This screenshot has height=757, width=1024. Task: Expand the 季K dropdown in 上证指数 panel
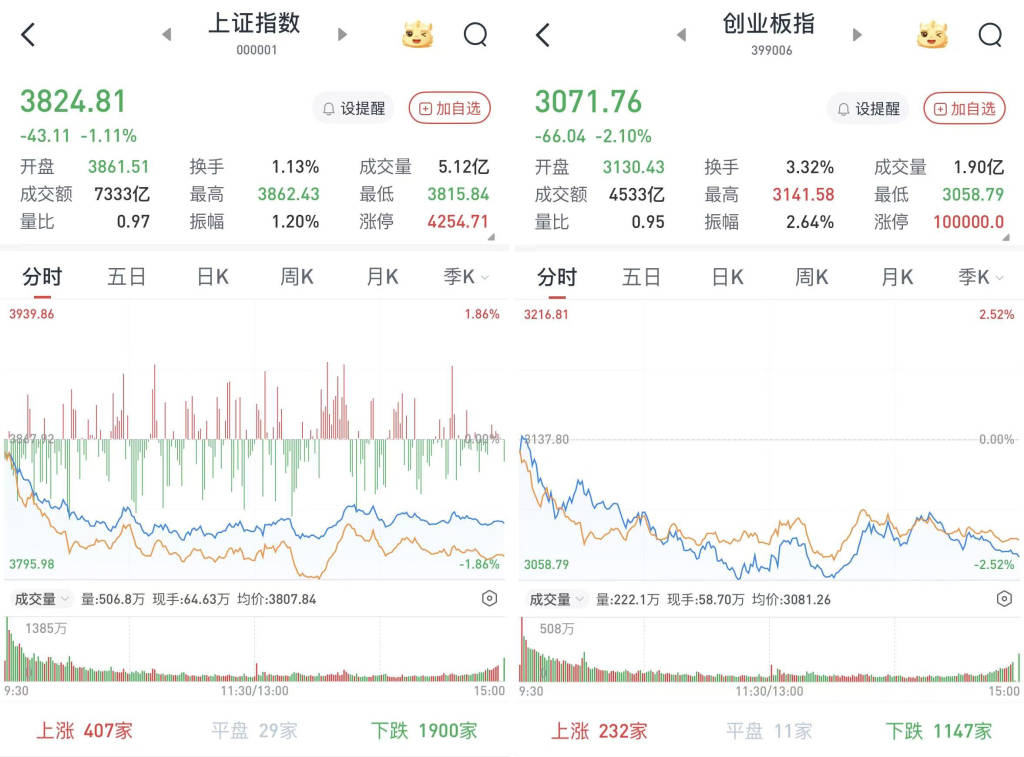[x=466, y=277]
